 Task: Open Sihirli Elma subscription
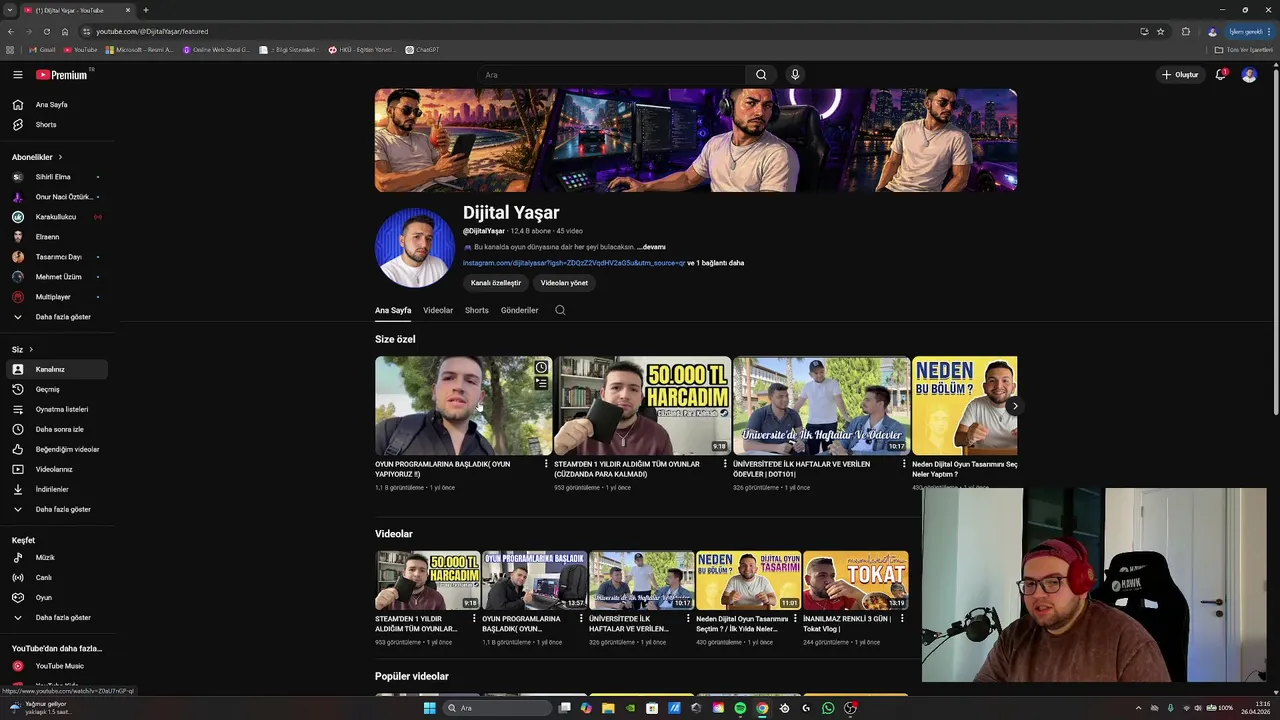(x=57, y=177)
